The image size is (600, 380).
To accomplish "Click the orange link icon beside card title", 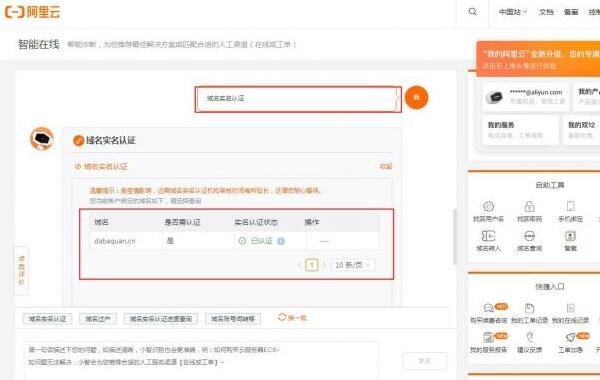I will point(78,140).
